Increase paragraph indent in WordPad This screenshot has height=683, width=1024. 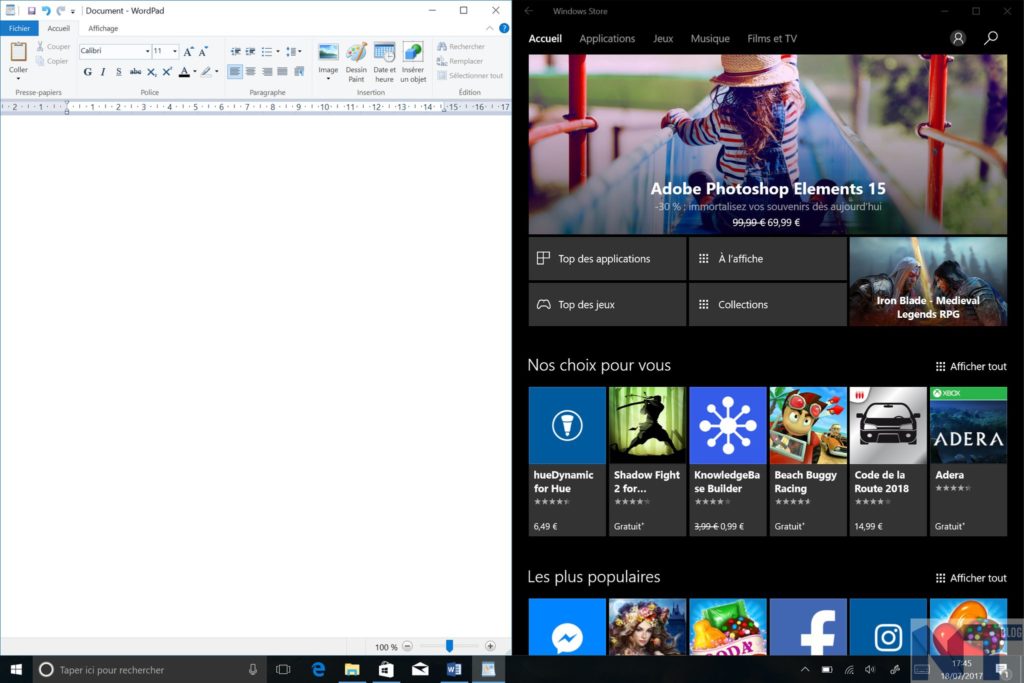tap(250, 51)
